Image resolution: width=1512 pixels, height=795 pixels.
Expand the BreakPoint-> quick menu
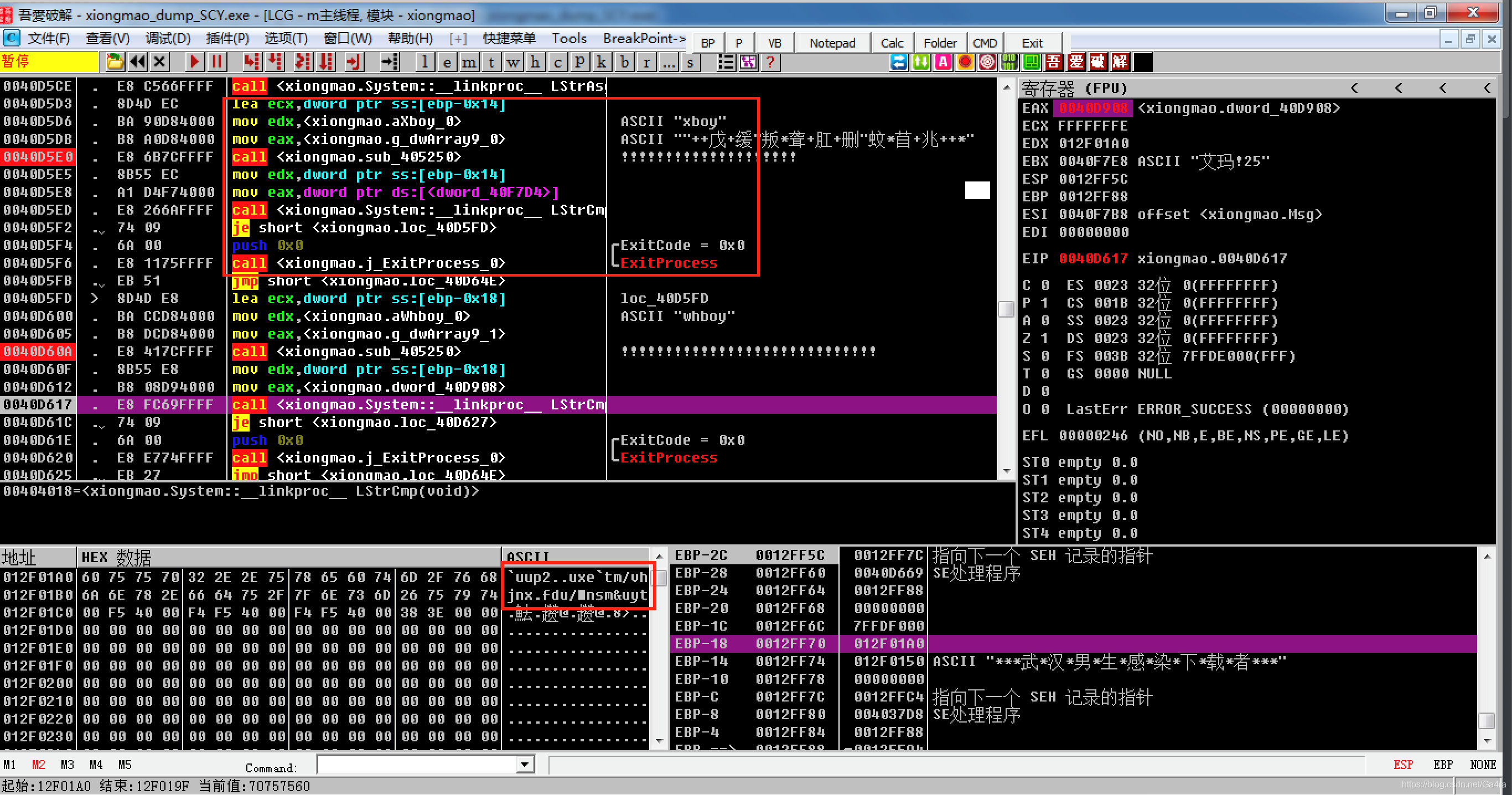643,39
